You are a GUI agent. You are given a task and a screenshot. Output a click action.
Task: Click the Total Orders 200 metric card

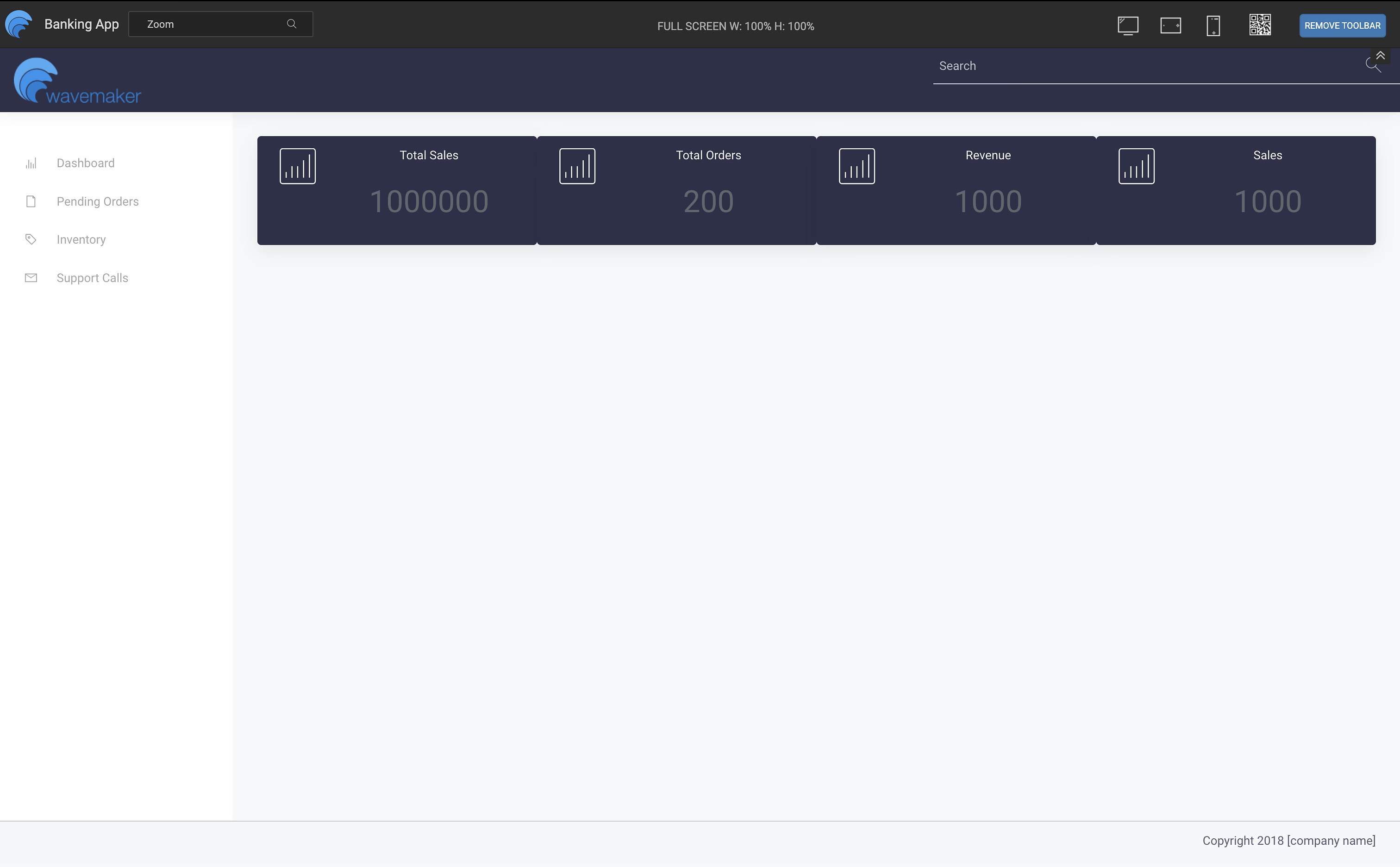(x=676, y=190)
